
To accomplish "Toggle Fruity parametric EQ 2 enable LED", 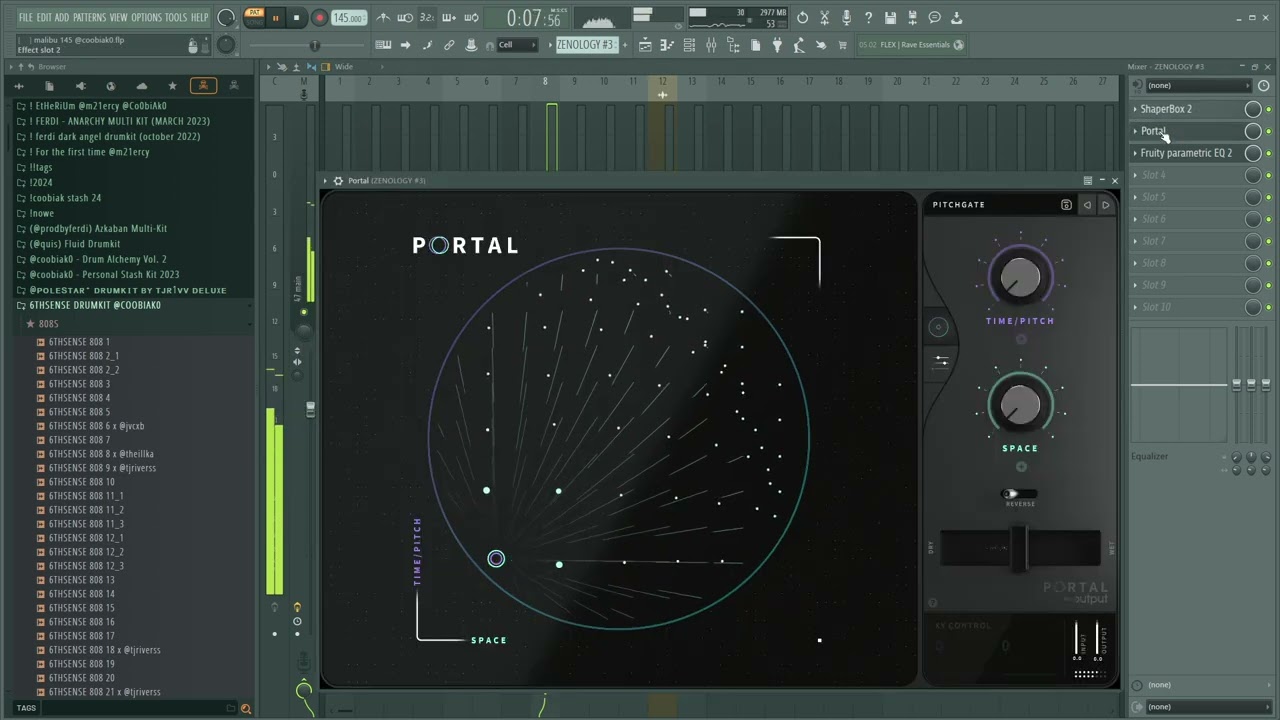I will [1269, 153].
